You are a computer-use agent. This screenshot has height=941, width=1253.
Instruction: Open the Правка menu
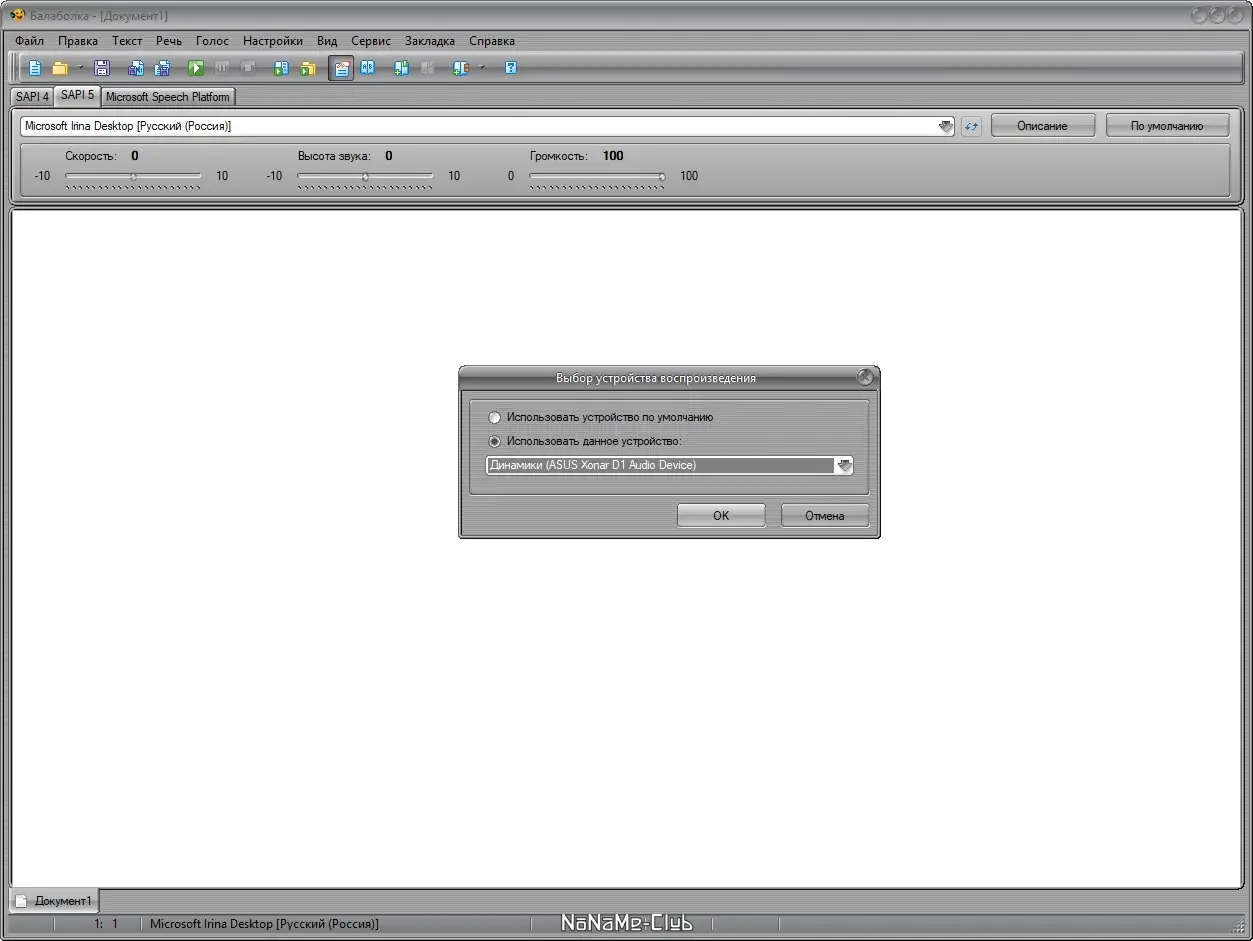click(78, 41)
